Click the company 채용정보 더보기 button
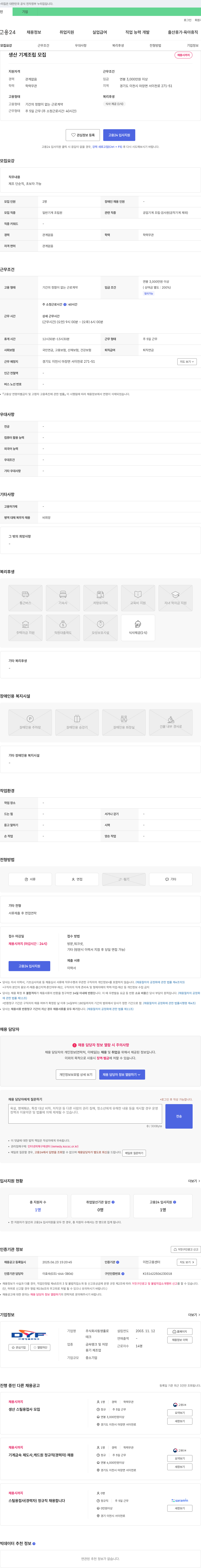The image size is (201, 1568). tap(180, 1340)
